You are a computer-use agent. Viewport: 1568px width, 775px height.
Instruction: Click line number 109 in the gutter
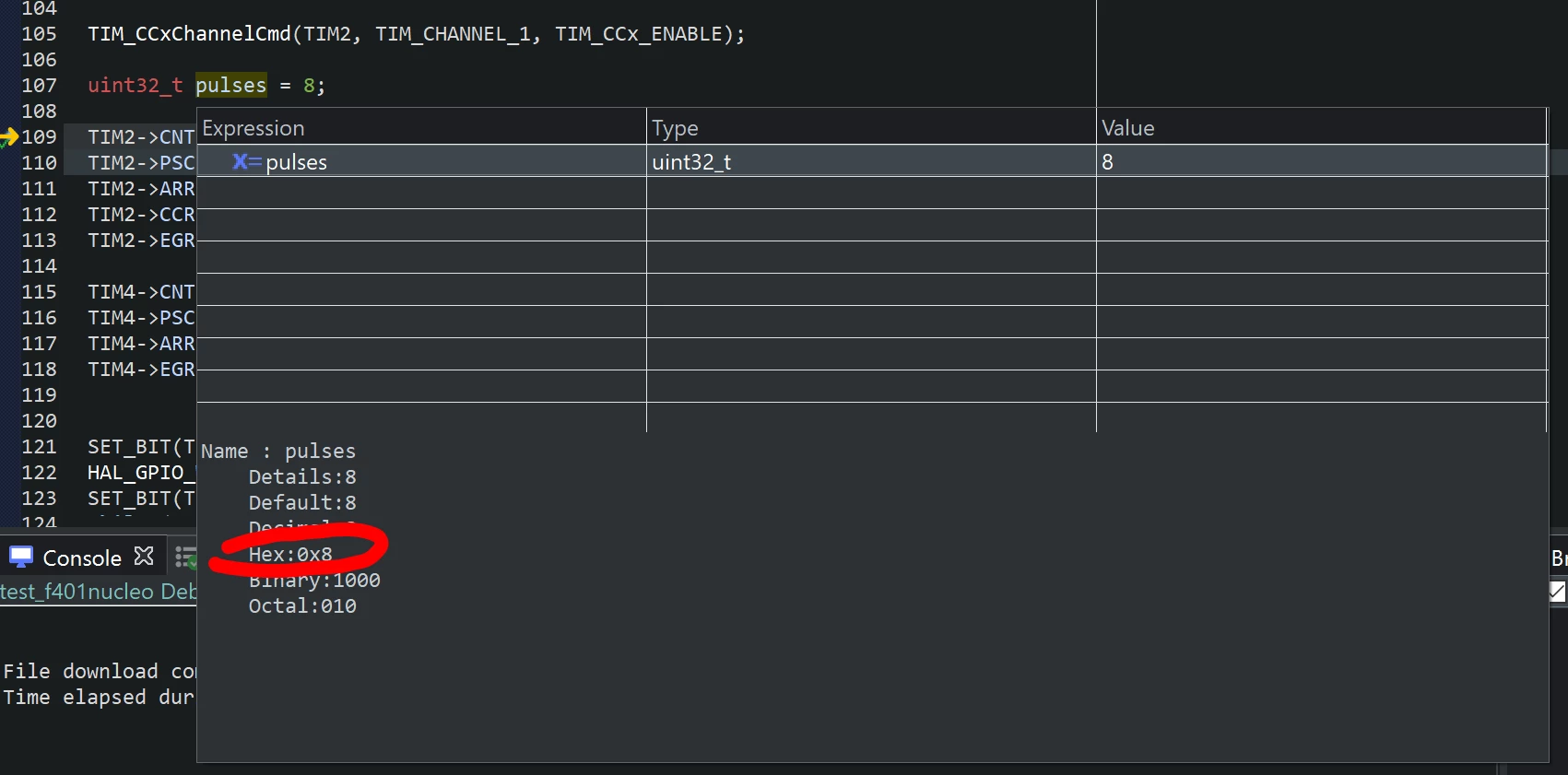(x=39, y=137)
